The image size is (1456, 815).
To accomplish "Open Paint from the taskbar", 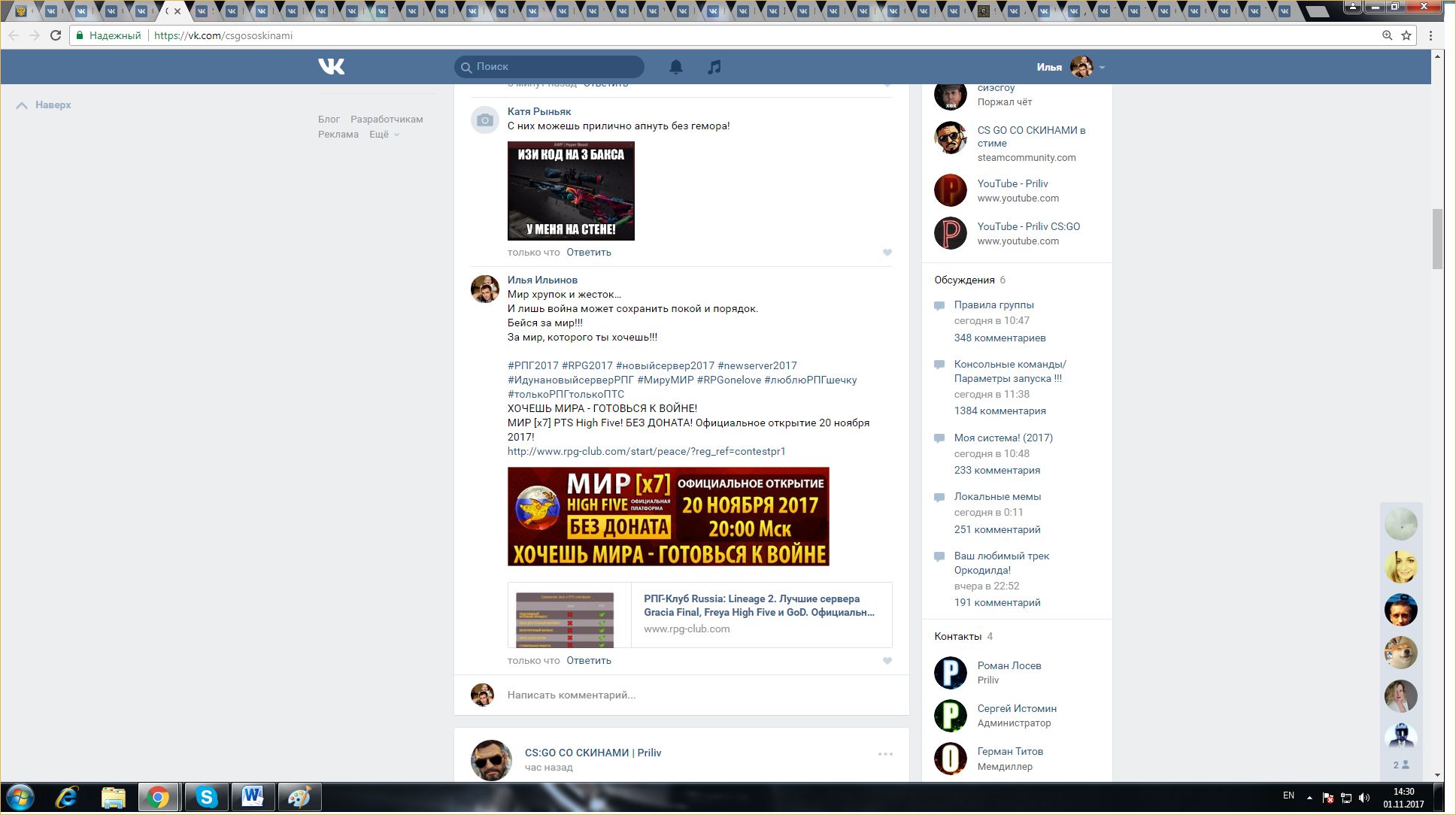I will [x=299, y=797].
